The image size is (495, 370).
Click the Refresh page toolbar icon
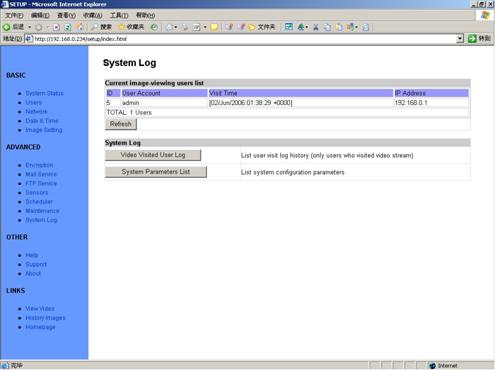pyautogui.click(x=68, y=27)
